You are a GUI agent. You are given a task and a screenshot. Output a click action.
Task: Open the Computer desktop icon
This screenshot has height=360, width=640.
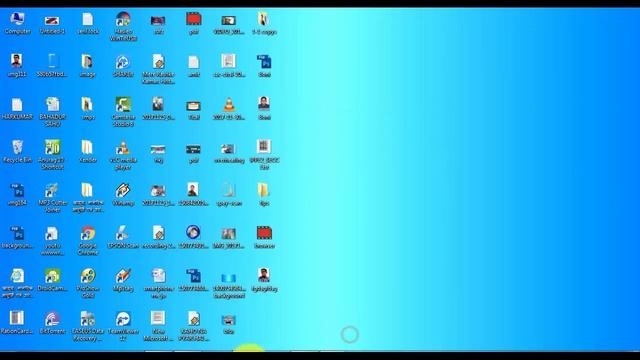[17, 23]
